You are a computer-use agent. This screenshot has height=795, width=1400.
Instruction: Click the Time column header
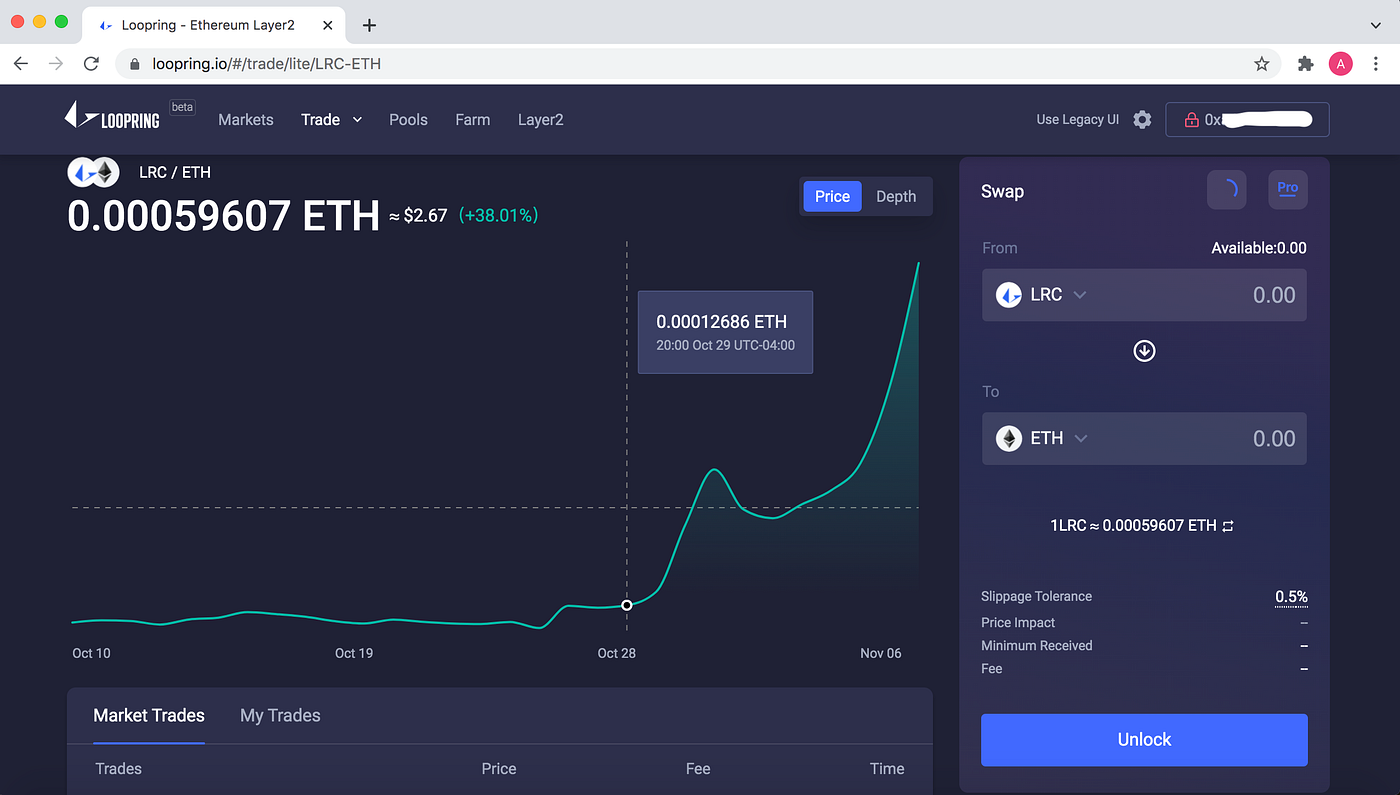[887, 769]
